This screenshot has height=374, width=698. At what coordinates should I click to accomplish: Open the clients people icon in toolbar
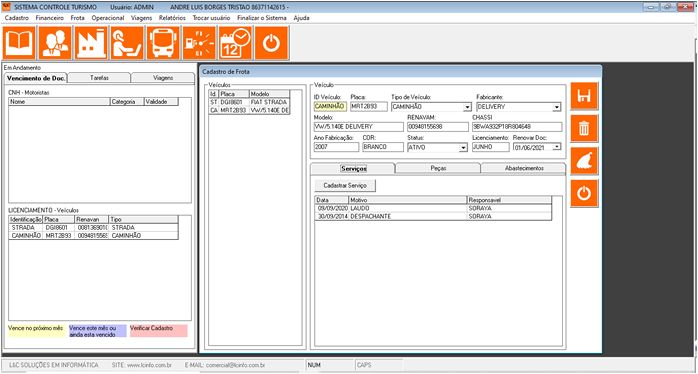point(55,43)
